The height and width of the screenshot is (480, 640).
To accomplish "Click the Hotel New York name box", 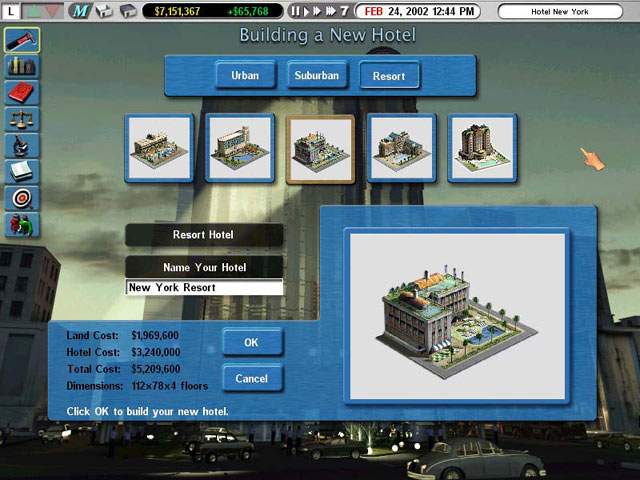I will (x=560, y=11).
